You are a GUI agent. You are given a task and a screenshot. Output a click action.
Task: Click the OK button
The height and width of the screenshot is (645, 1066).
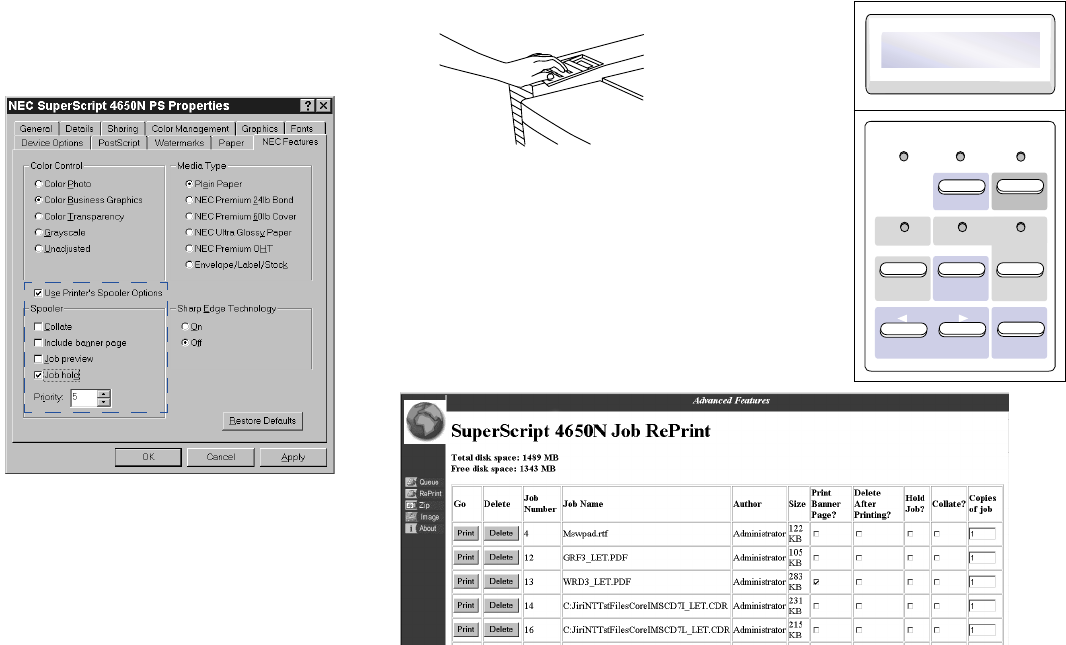pos(148,457)
